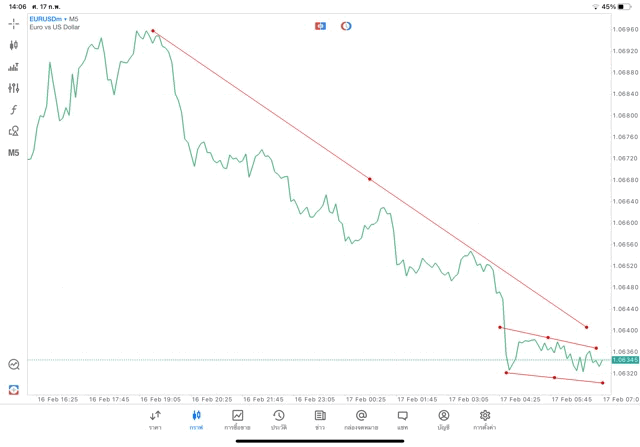Click the current price label 1.06345
640x447 pixels.
(624, 360)
